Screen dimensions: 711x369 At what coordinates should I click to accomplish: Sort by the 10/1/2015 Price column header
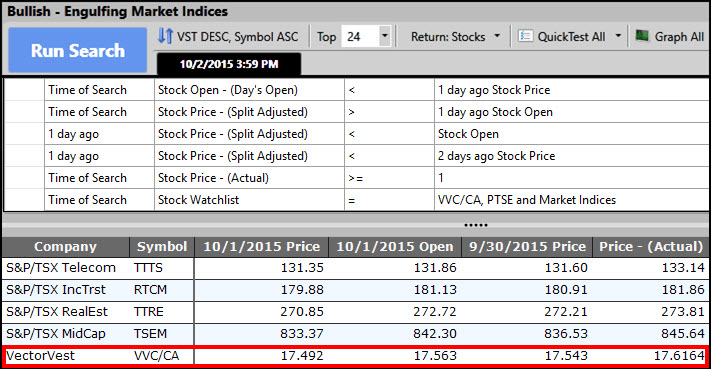262,247
